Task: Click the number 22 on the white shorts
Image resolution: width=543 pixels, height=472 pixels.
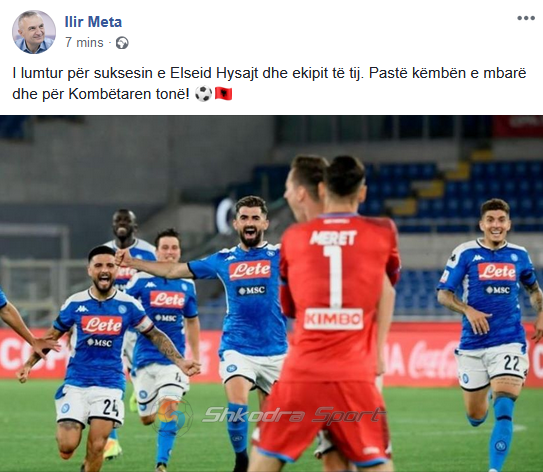Action: coord(511,363)
